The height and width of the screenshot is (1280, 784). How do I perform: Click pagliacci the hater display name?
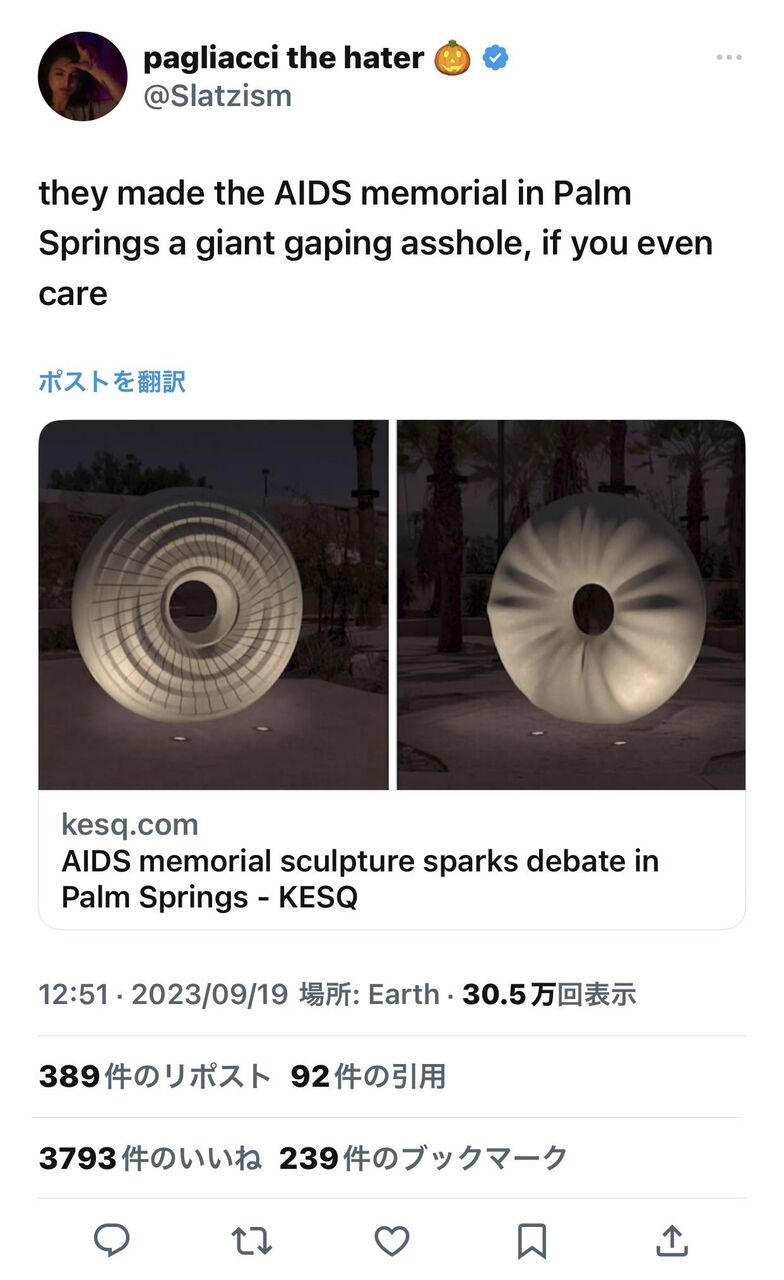[284, 58]
